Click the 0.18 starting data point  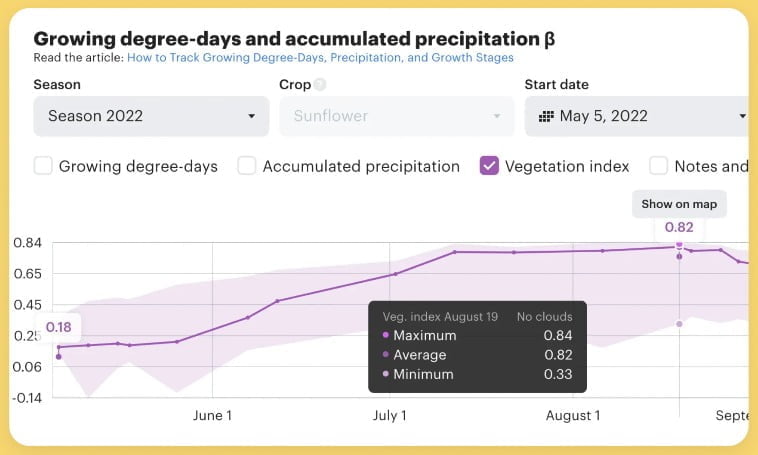pyautogui.click(x=59, y=356)
